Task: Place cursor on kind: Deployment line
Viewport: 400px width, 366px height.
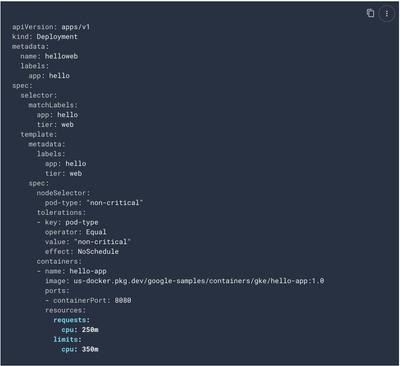Action: (45, 37)
